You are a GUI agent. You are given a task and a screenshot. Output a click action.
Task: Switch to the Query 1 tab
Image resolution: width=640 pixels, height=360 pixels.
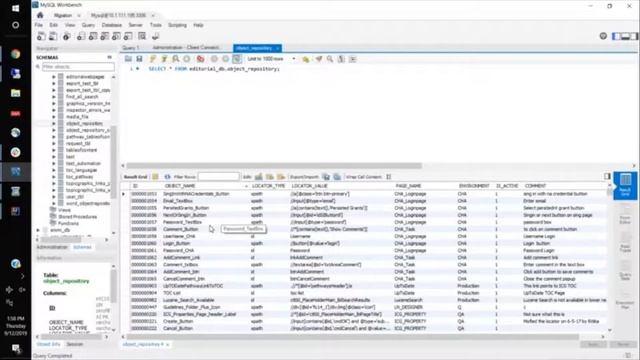point(131,48)
